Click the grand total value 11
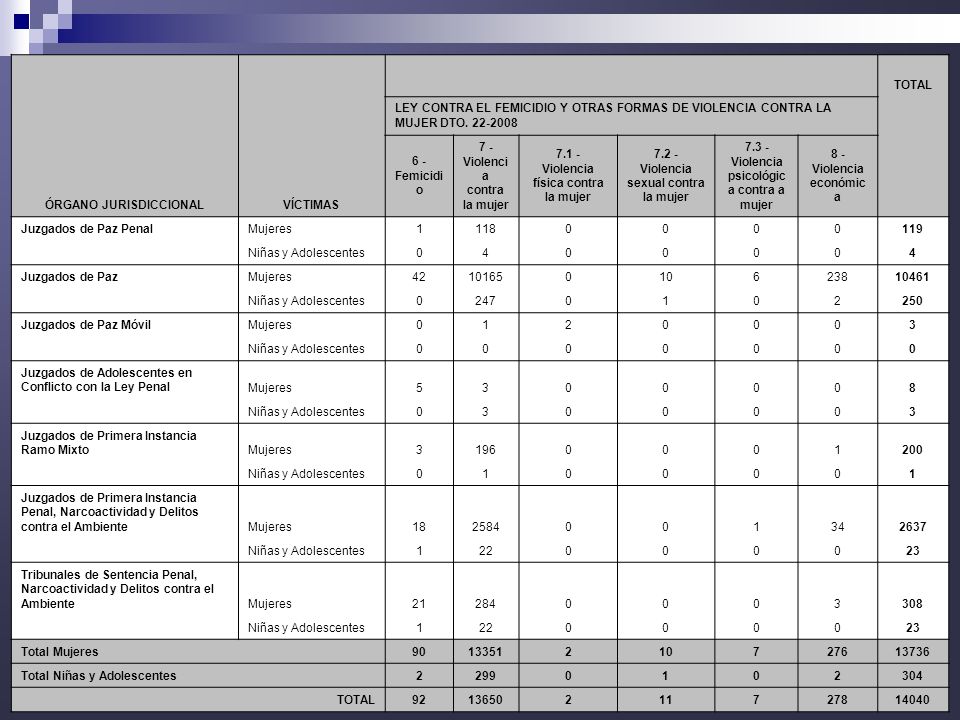This screenshot has width=960, height=720. [x=666, y=700]
